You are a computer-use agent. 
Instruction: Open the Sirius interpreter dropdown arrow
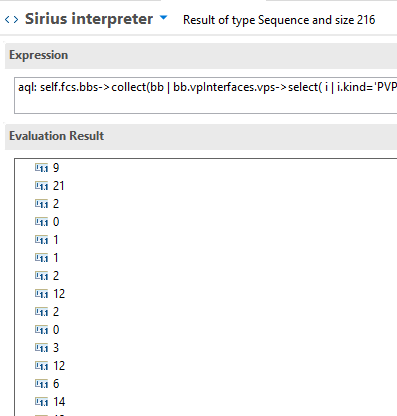pos(163,18)
